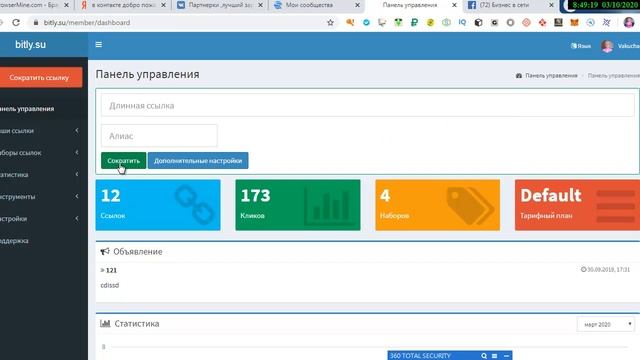Bookmark this page with the star icon

point(330,23)
